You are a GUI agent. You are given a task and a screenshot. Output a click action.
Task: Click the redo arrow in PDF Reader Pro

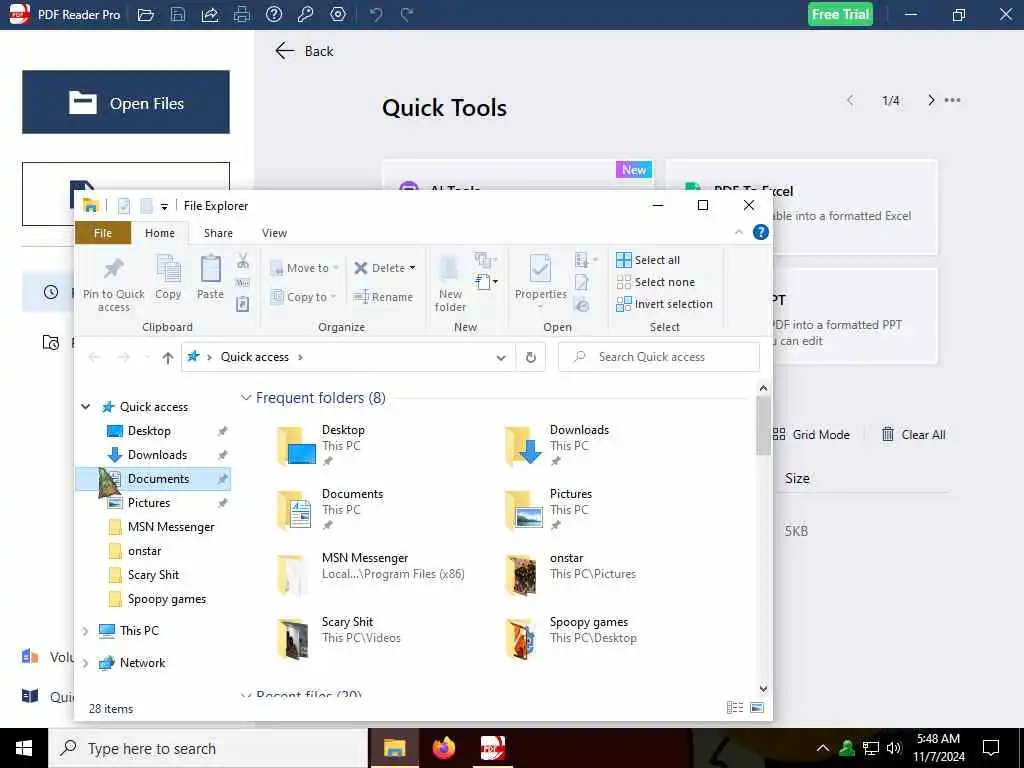407,14
